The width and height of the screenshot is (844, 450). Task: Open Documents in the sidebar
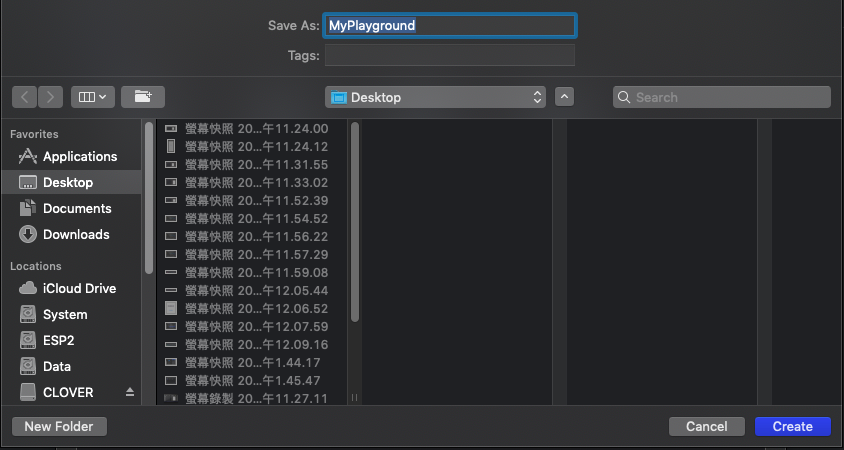coord(76,208)
